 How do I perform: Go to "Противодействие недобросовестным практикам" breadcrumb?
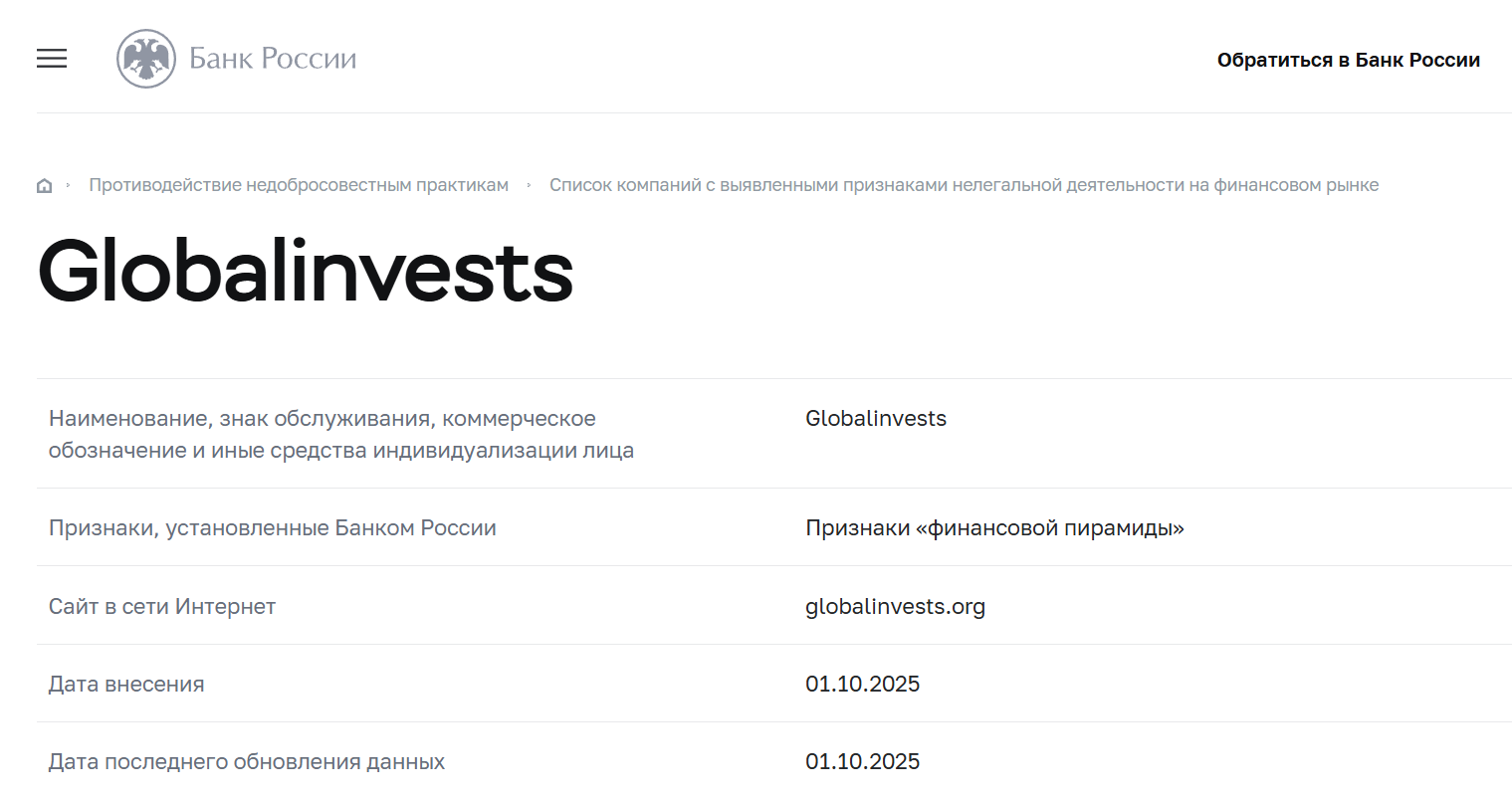[299, 185]
